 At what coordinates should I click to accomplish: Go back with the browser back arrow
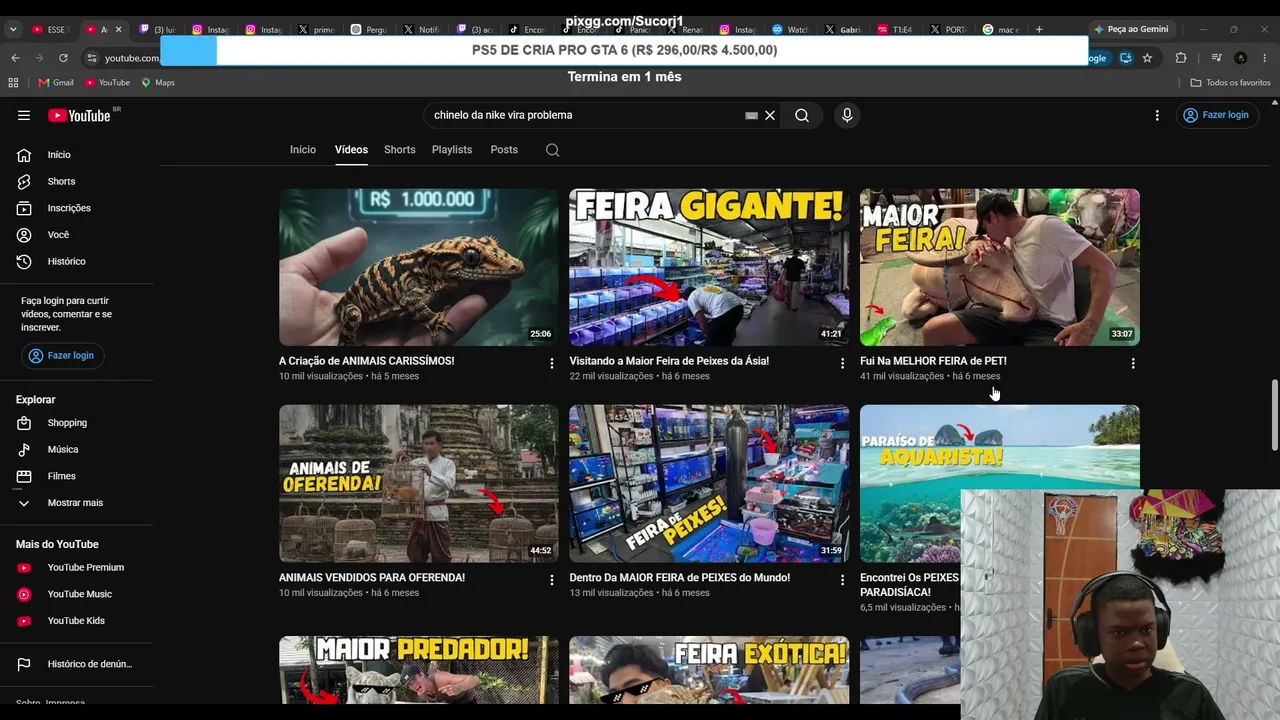[x=15, y=58]
